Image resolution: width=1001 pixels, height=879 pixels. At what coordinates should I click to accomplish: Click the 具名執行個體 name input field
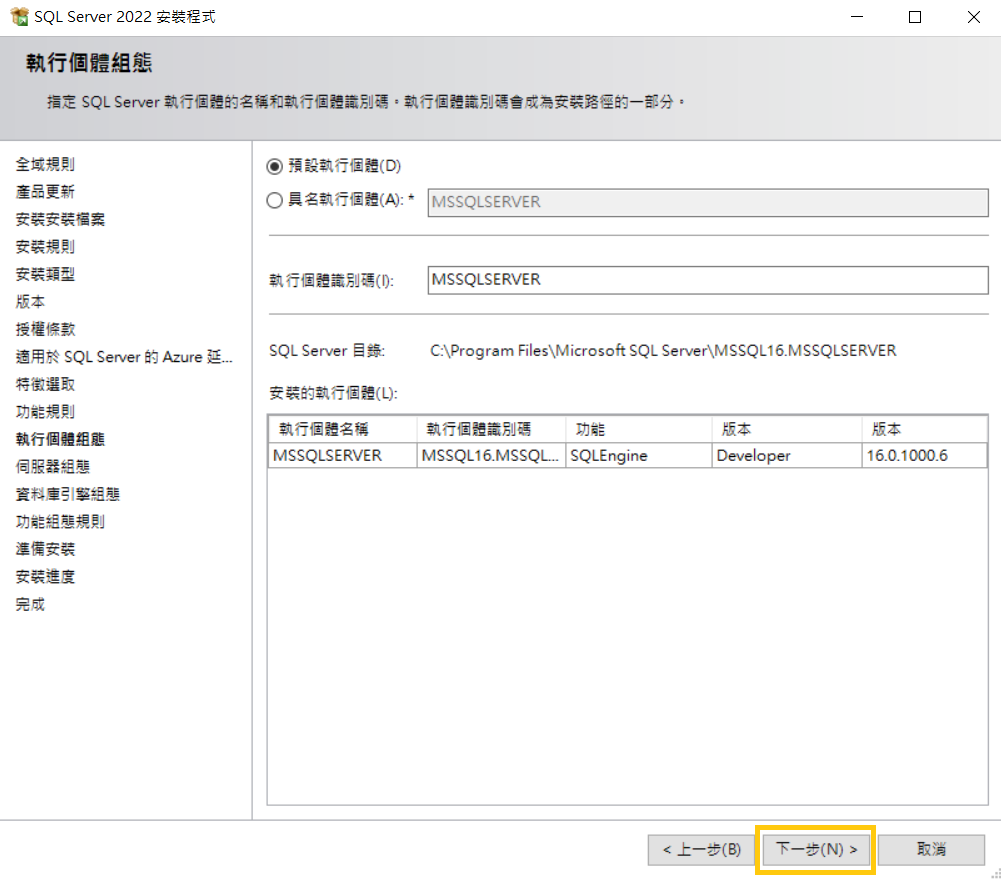coord(707,202)
